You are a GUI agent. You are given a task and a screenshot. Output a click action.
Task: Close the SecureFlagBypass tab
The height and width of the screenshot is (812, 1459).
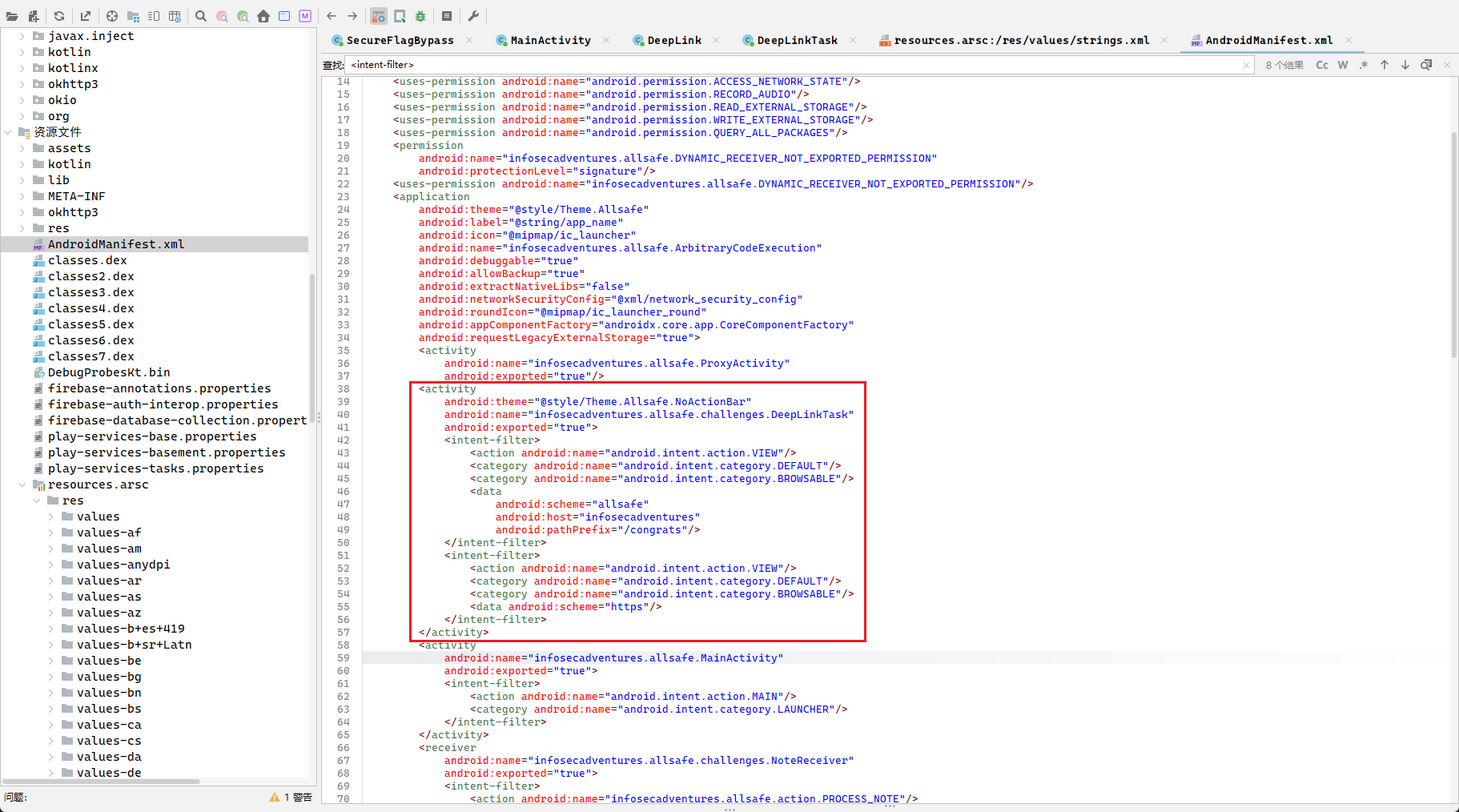pos(469,40)
